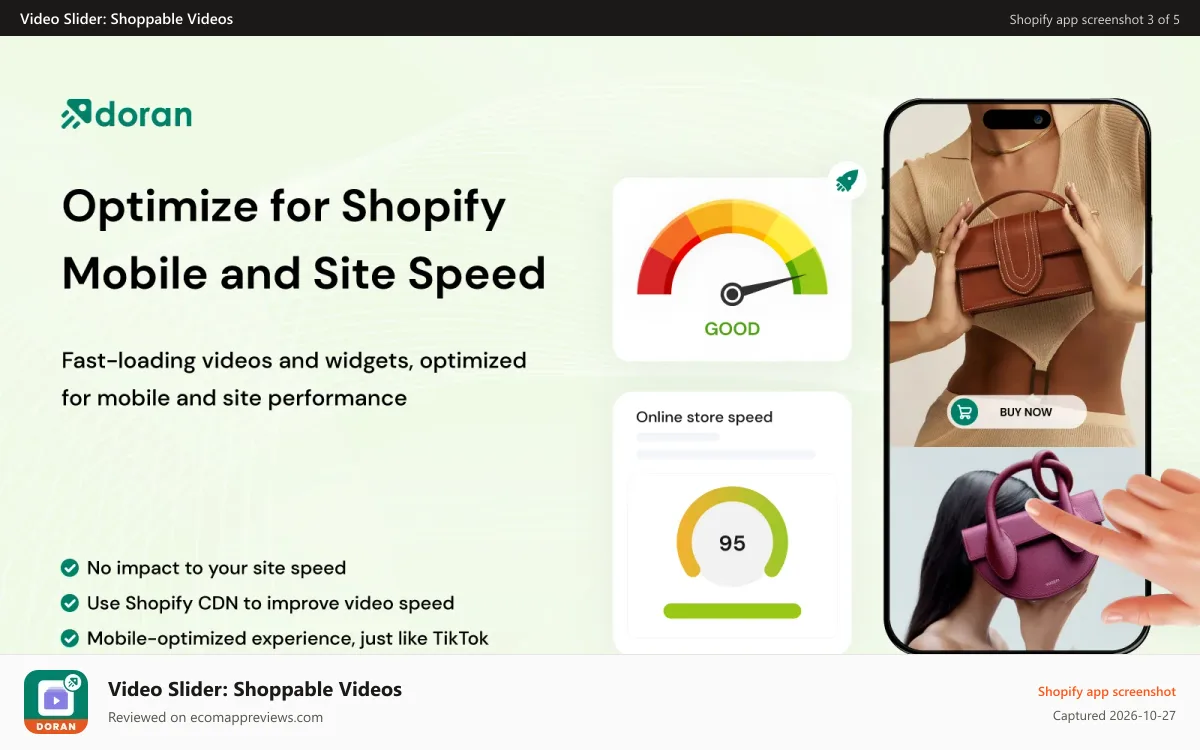Tap the BUY NOW button on phone
This screenshot has height=750, width=1200.
pyautogui.click(x=1017, y=412)
